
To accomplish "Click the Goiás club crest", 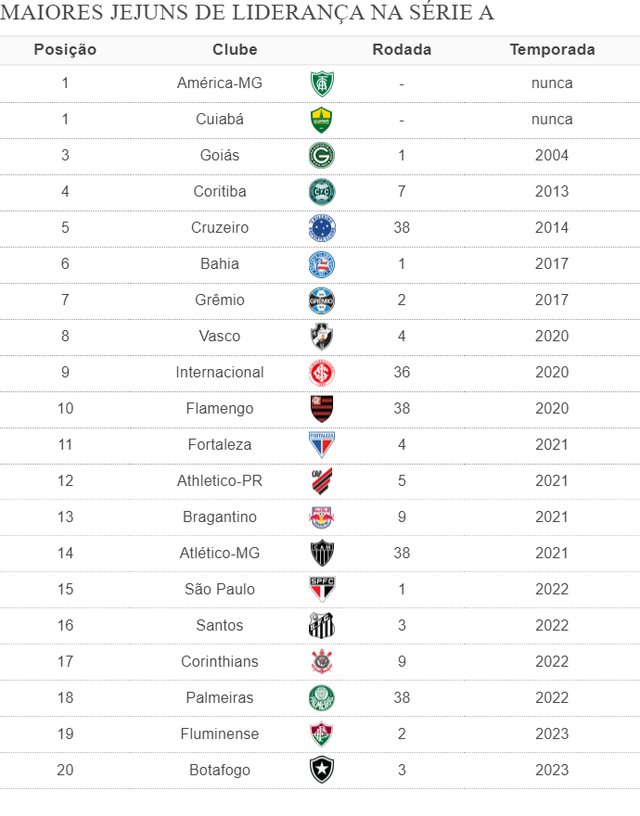I will [x=322, y=155].
